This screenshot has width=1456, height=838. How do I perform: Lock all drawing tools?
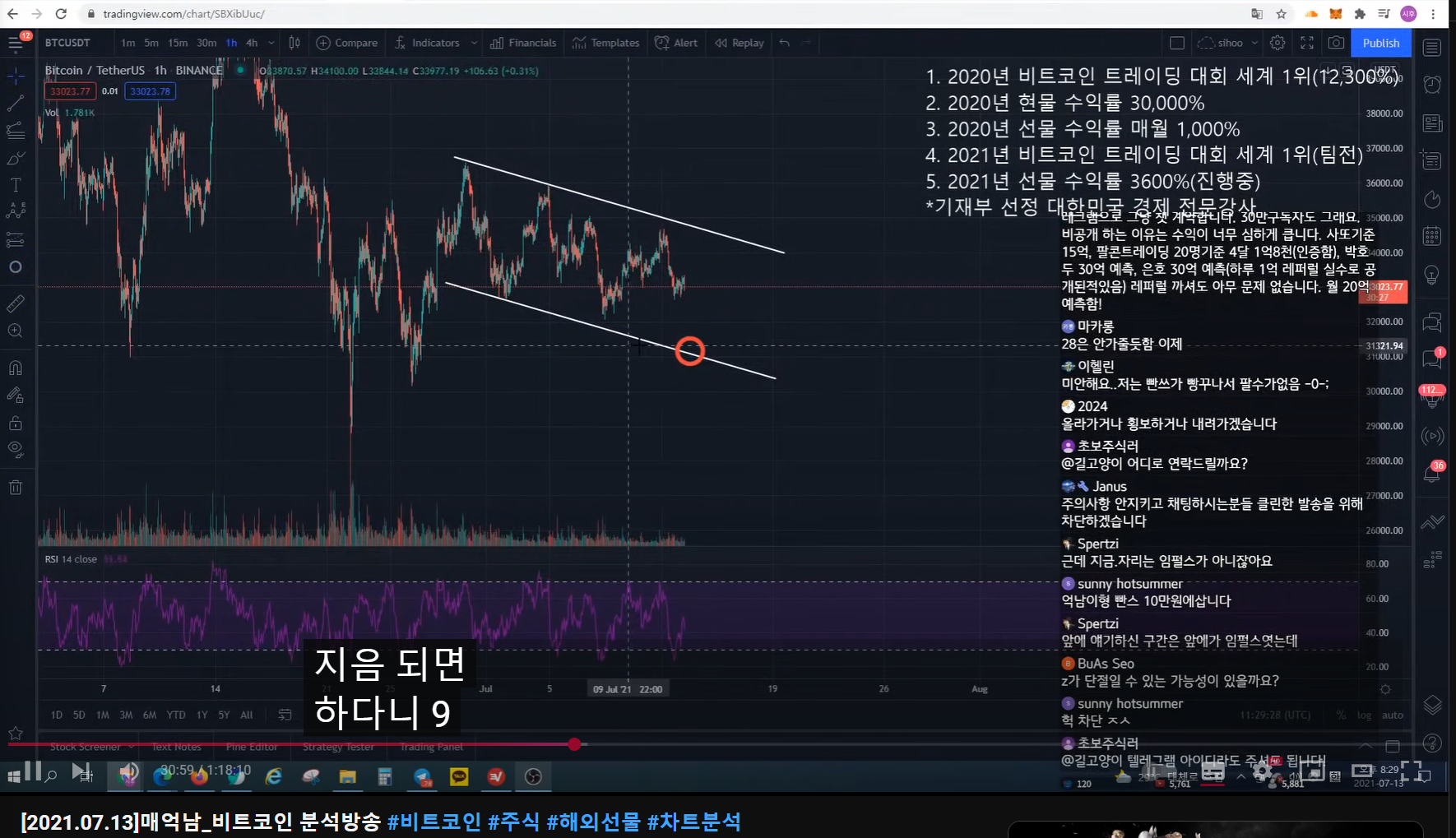[x=16, y=423]
